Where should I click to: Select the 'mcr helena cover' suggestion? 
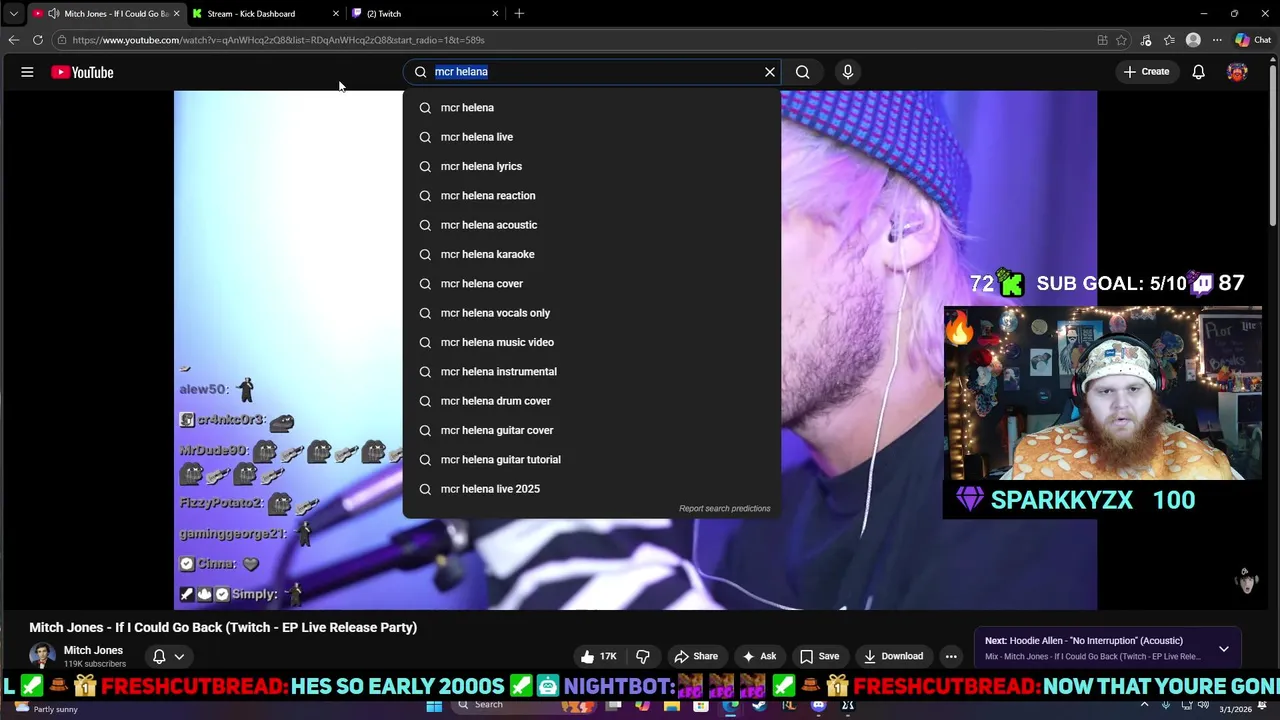coord(592,283)
